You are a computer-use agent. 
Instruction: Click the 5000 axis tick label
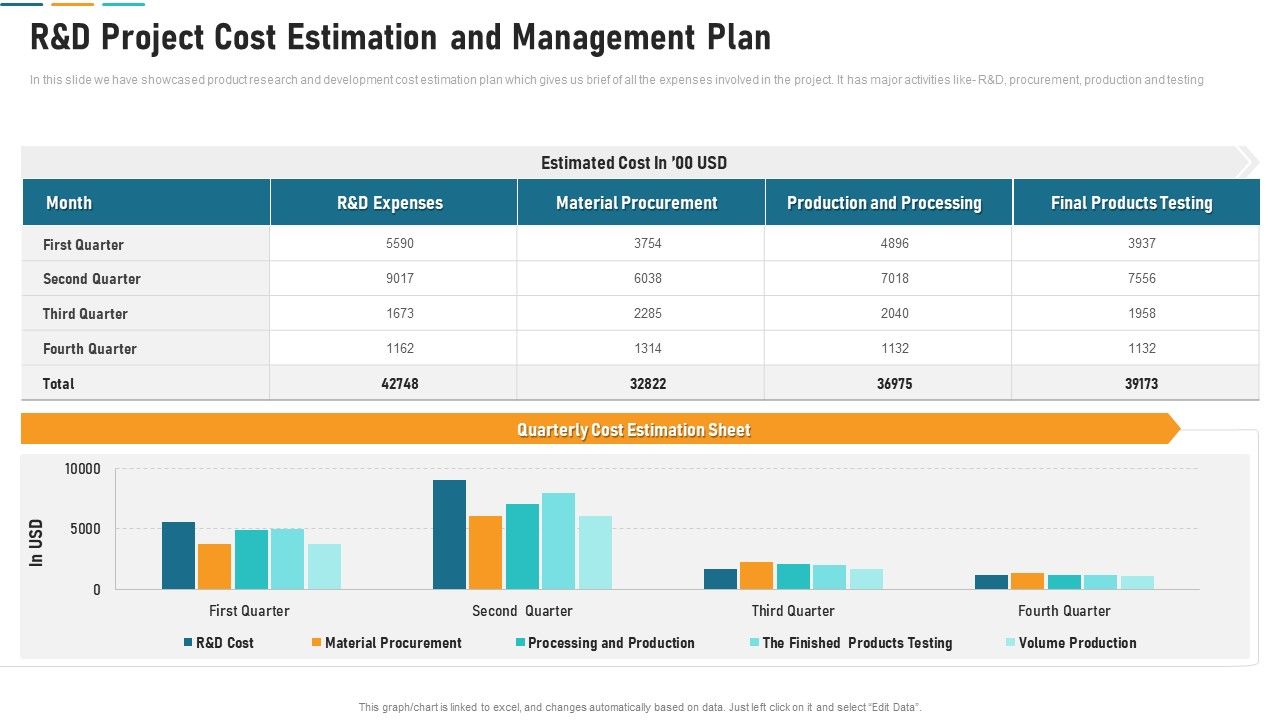tap(87, 529)
